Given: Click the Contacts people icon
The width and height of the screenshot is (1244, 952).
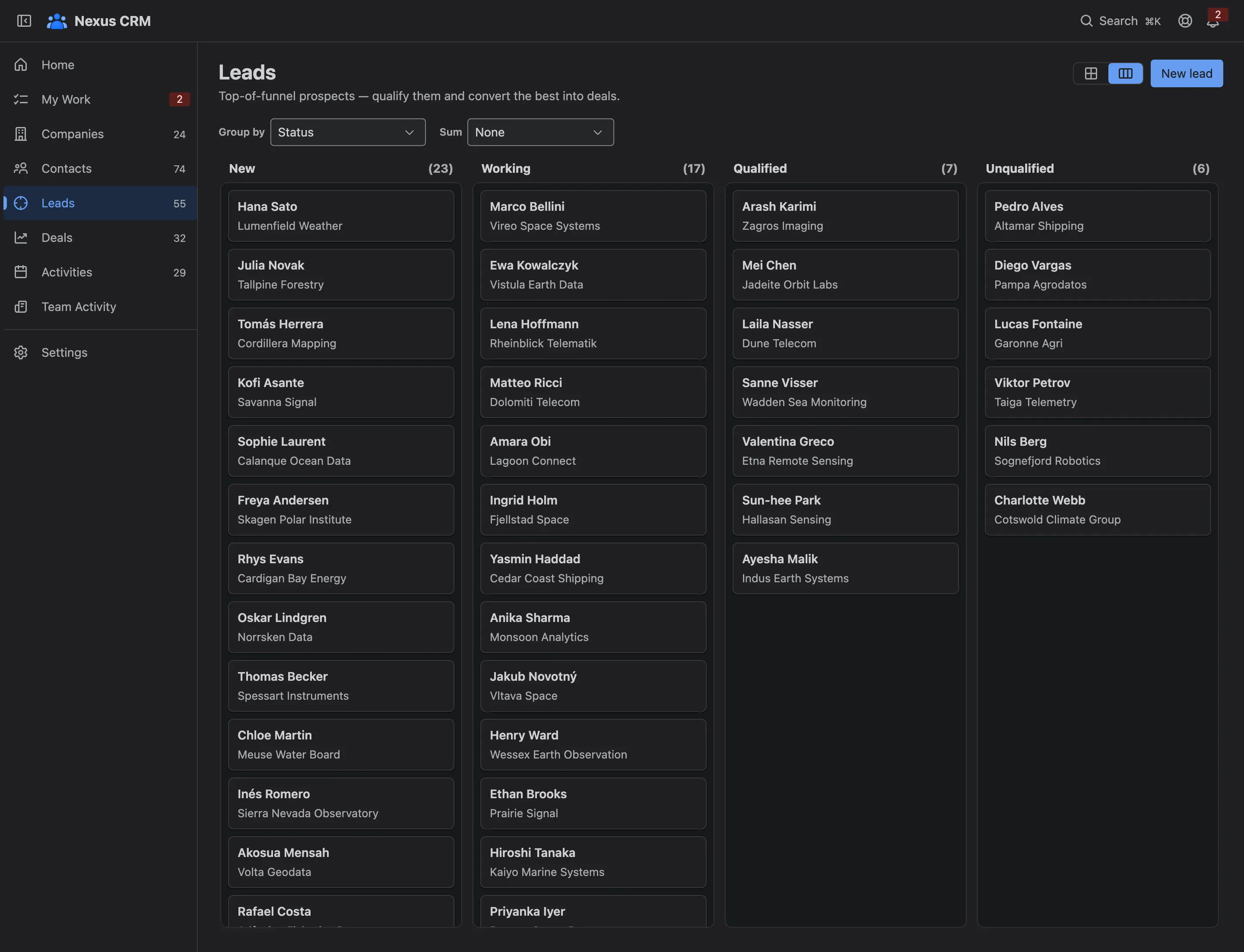Looking at the screenshot, I should (x=21, y=168).
